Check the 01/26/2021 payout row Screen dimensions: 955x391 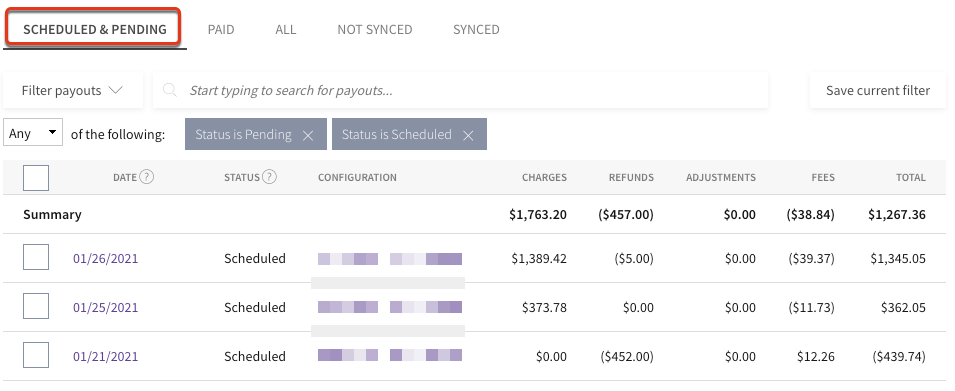pyautogui.click(x=36, y=258)
